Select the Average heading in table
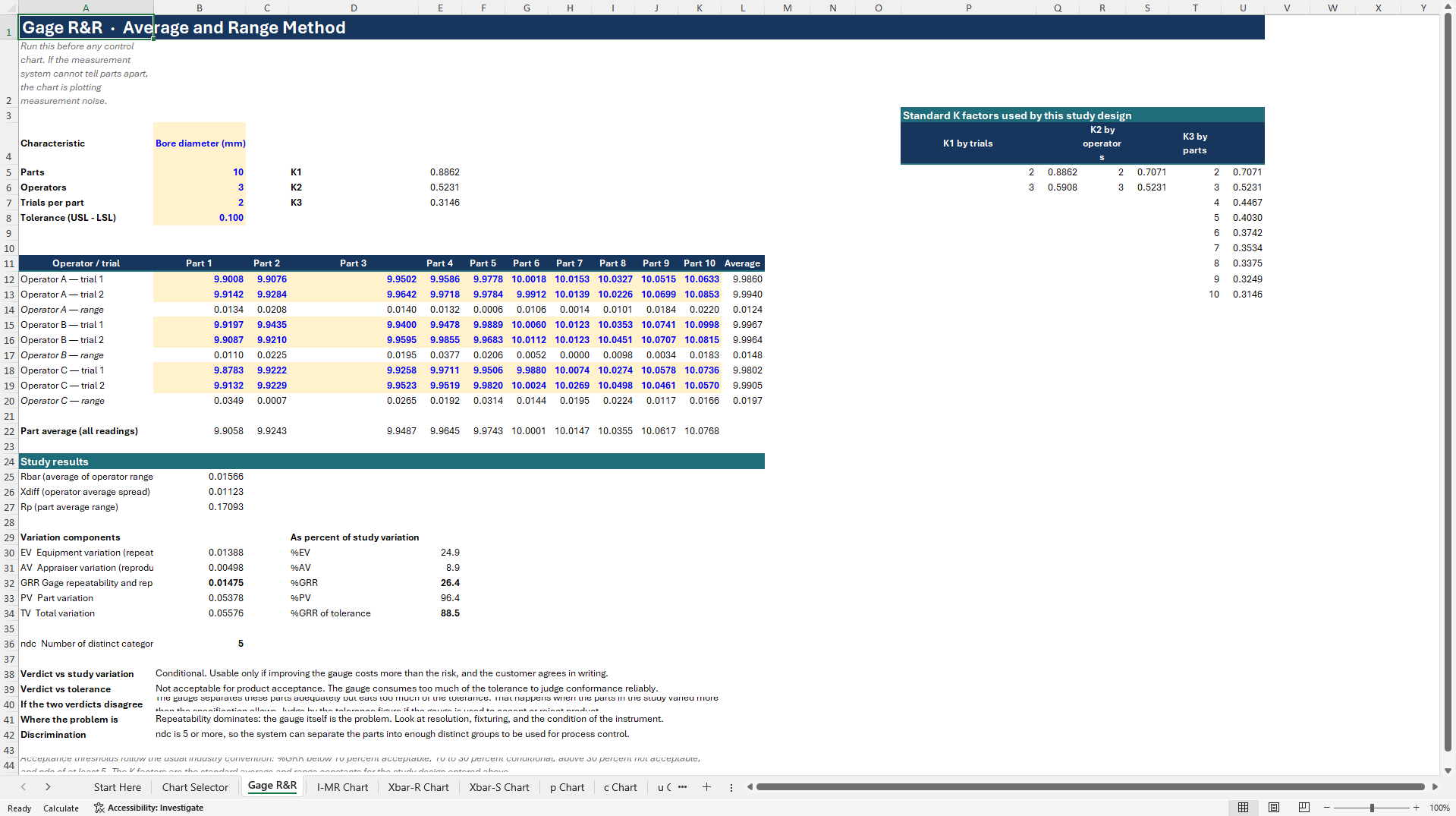 pyautogui.click(x=743, y=263)
